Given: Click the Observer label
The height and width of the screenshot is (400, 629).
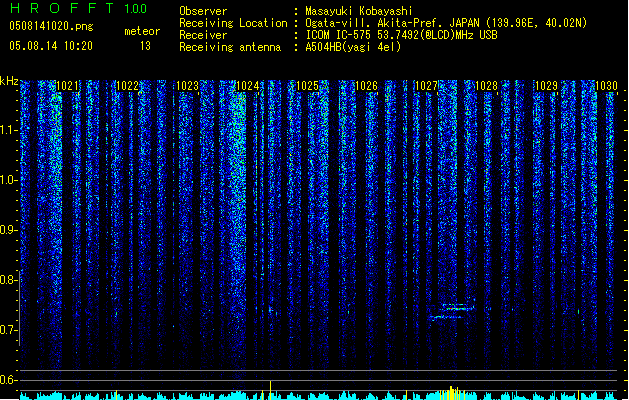Looking at the screenshot, I should pyautogui.click(x=203, y=11).
